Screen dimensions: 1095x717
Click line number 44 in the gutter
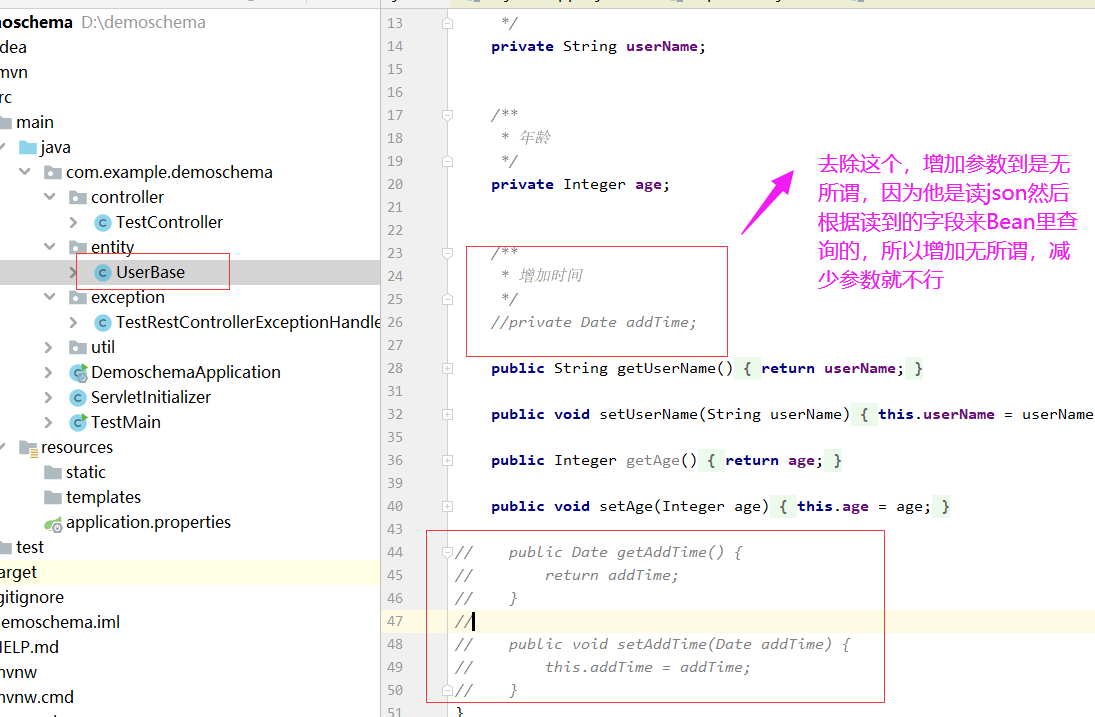(x=395, y=551)
